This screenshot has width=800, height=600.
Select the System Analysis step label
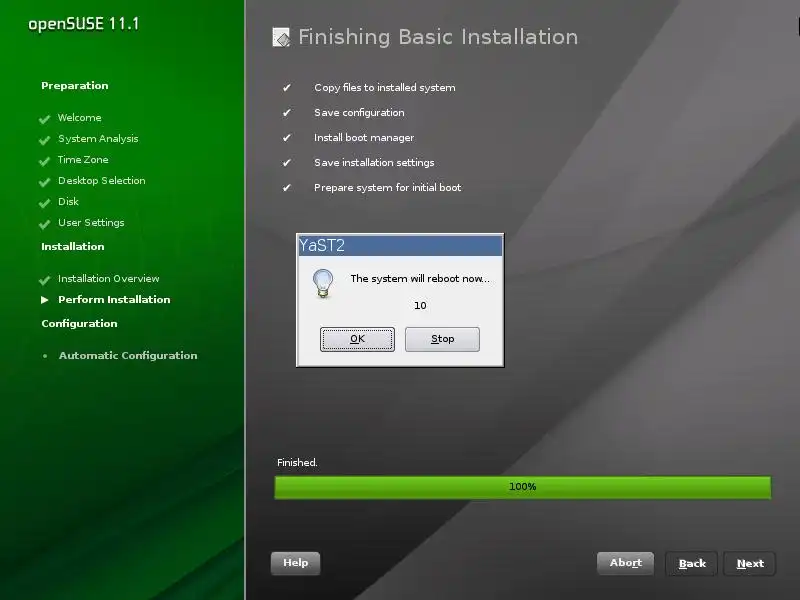98,139
